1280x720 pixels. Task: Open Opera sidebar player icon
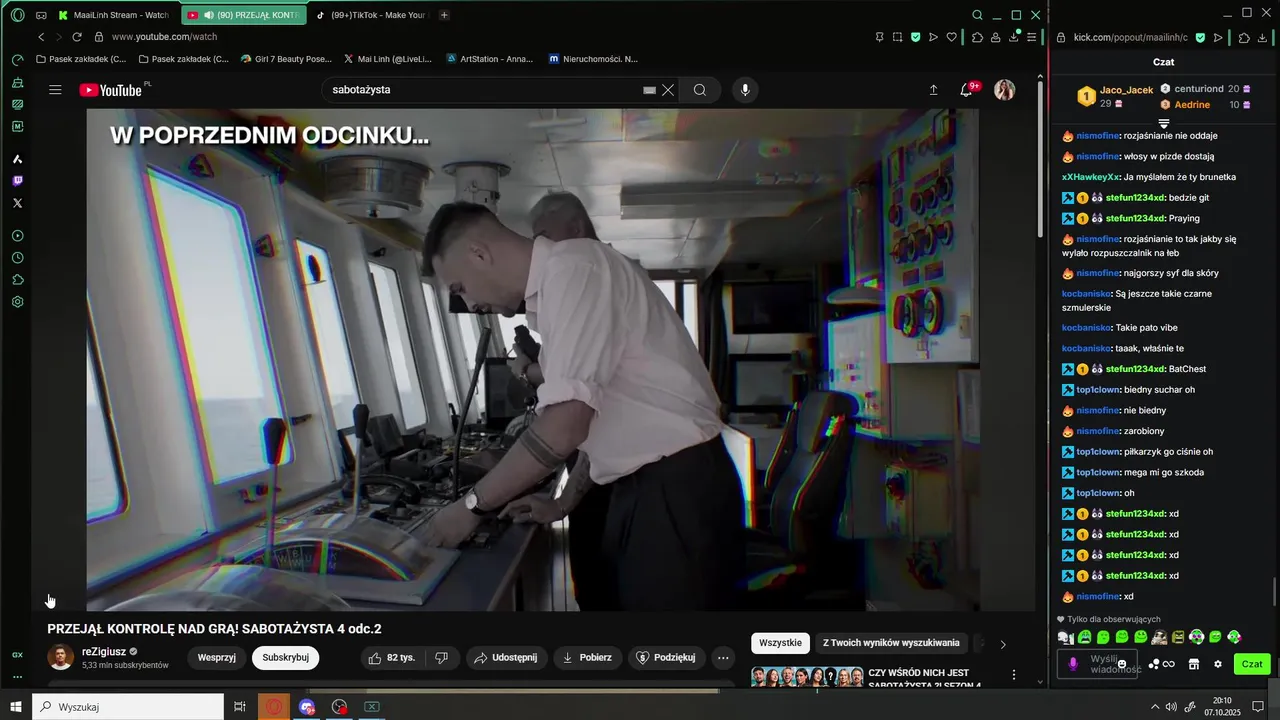(x=17, y=236)
